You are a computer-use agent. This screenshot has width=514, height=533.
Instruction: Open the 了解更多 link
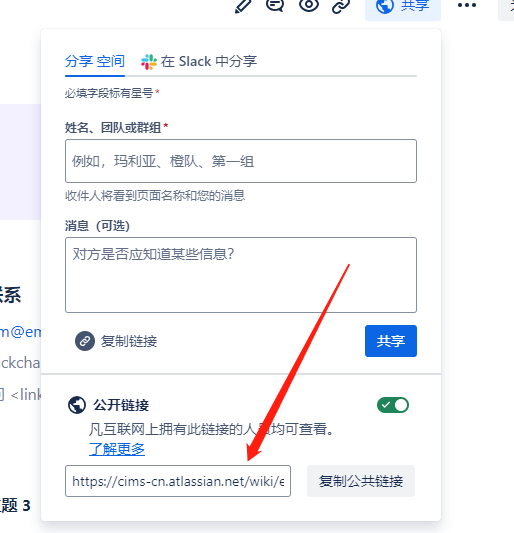[x=117, y=449]
